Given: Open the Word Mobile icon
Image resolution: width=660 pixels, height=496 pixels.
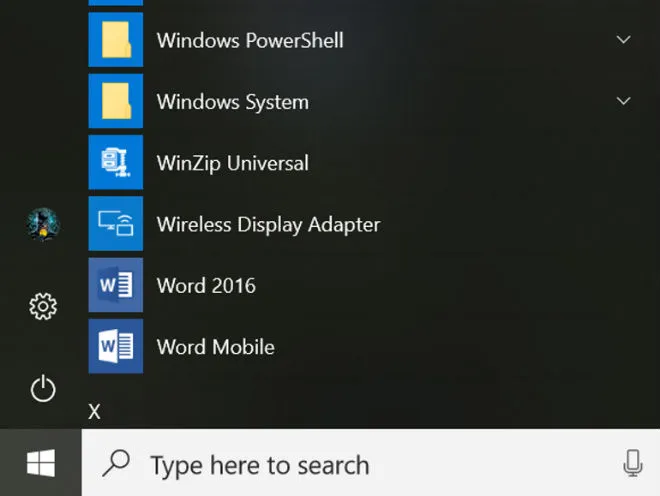Looking at the screenshot, I should coord(116,347).
